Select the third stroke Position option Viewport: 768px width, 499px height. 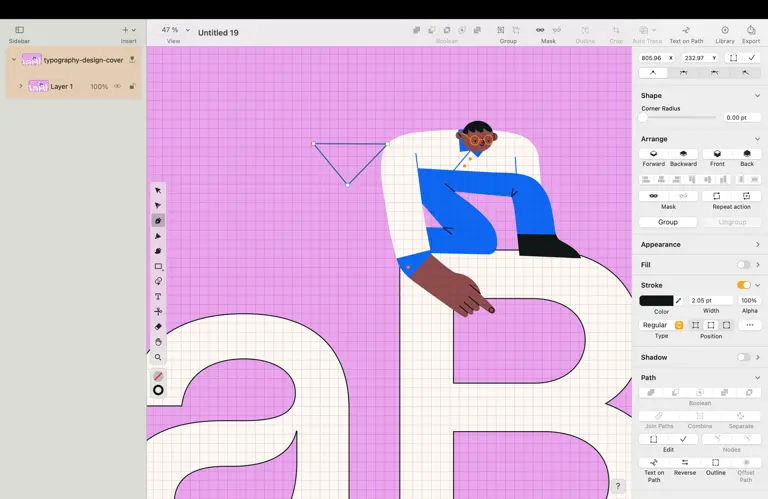pyautogui.click(x=726, y=325)
